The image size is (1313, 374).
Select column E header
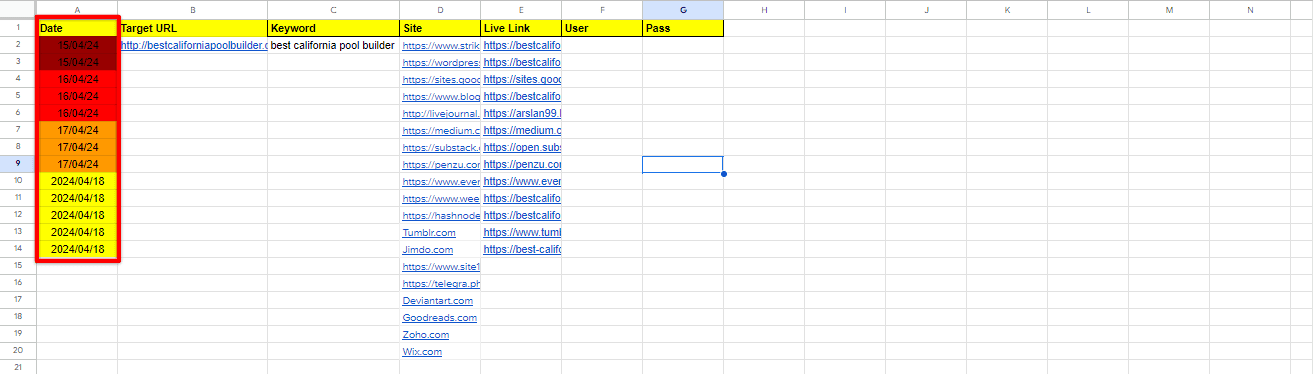point(521,10)
